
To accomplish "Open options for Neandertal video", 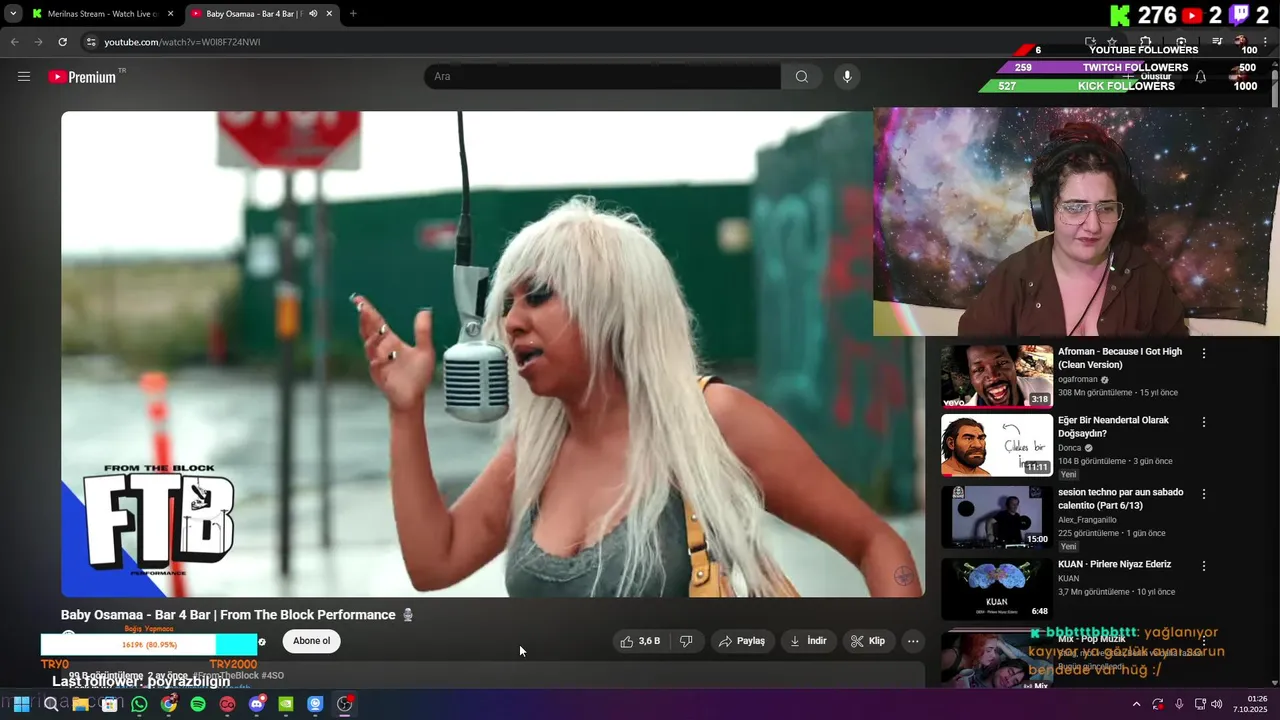I will pyautogui.click(x=1204, y=422).
